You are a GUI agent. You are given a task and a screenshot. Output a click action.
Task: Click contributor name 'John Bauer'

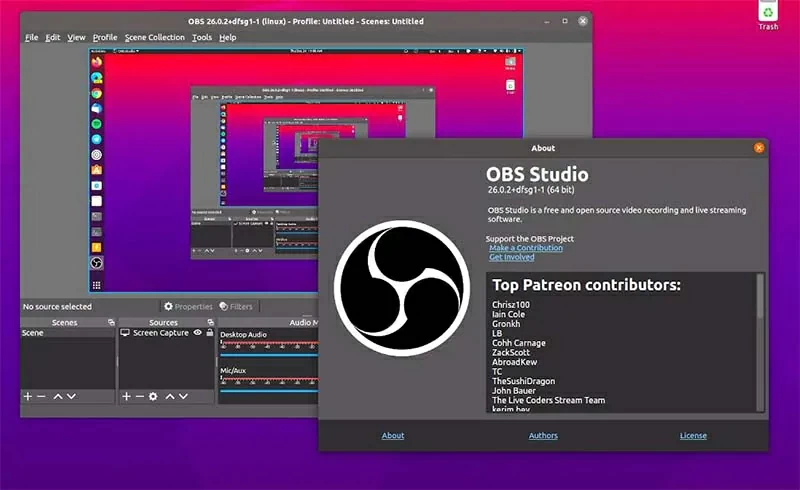coord(514,390)
